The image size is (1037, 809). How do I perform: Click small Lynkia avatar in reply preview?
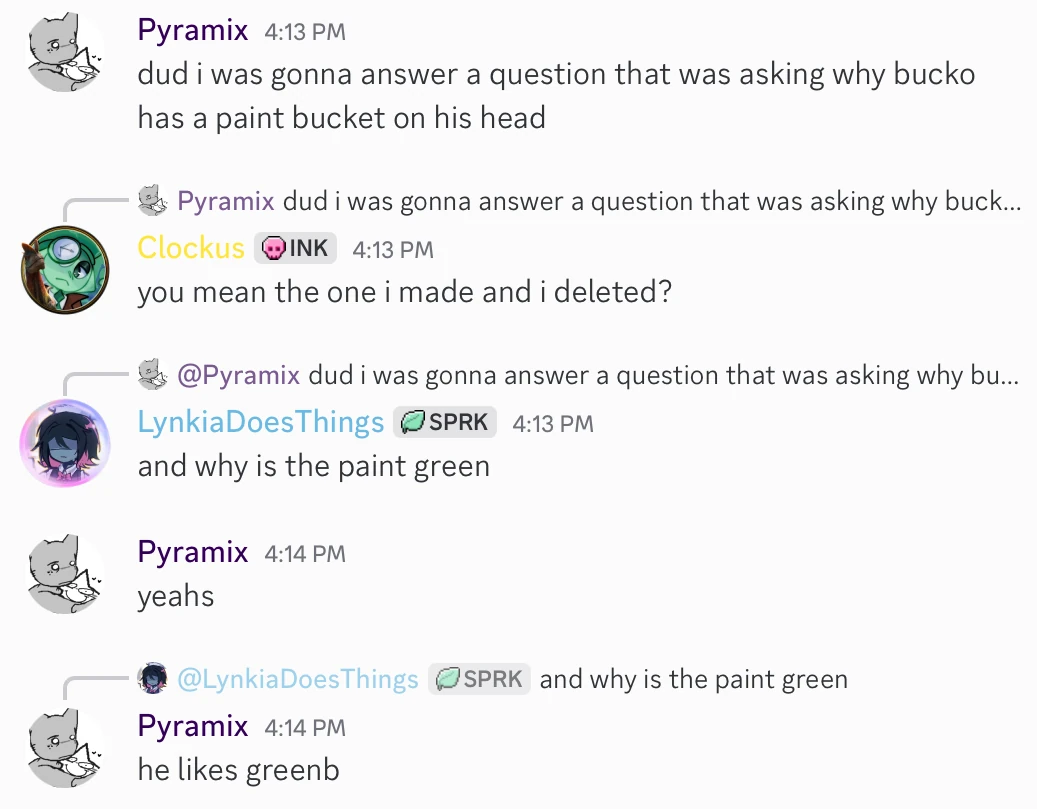pos(152,679)
